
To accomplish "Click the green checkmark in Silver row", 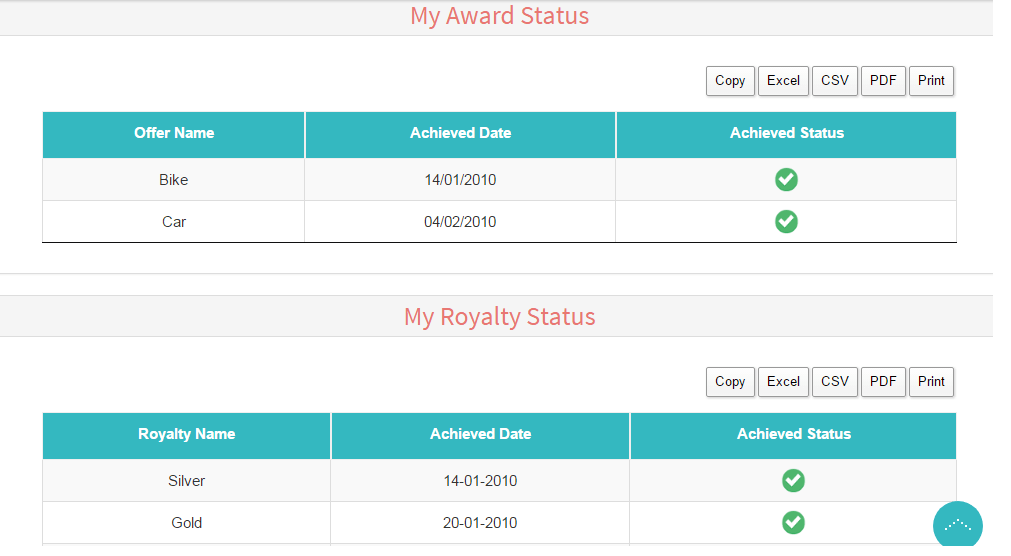I will (x=793, y=481).
